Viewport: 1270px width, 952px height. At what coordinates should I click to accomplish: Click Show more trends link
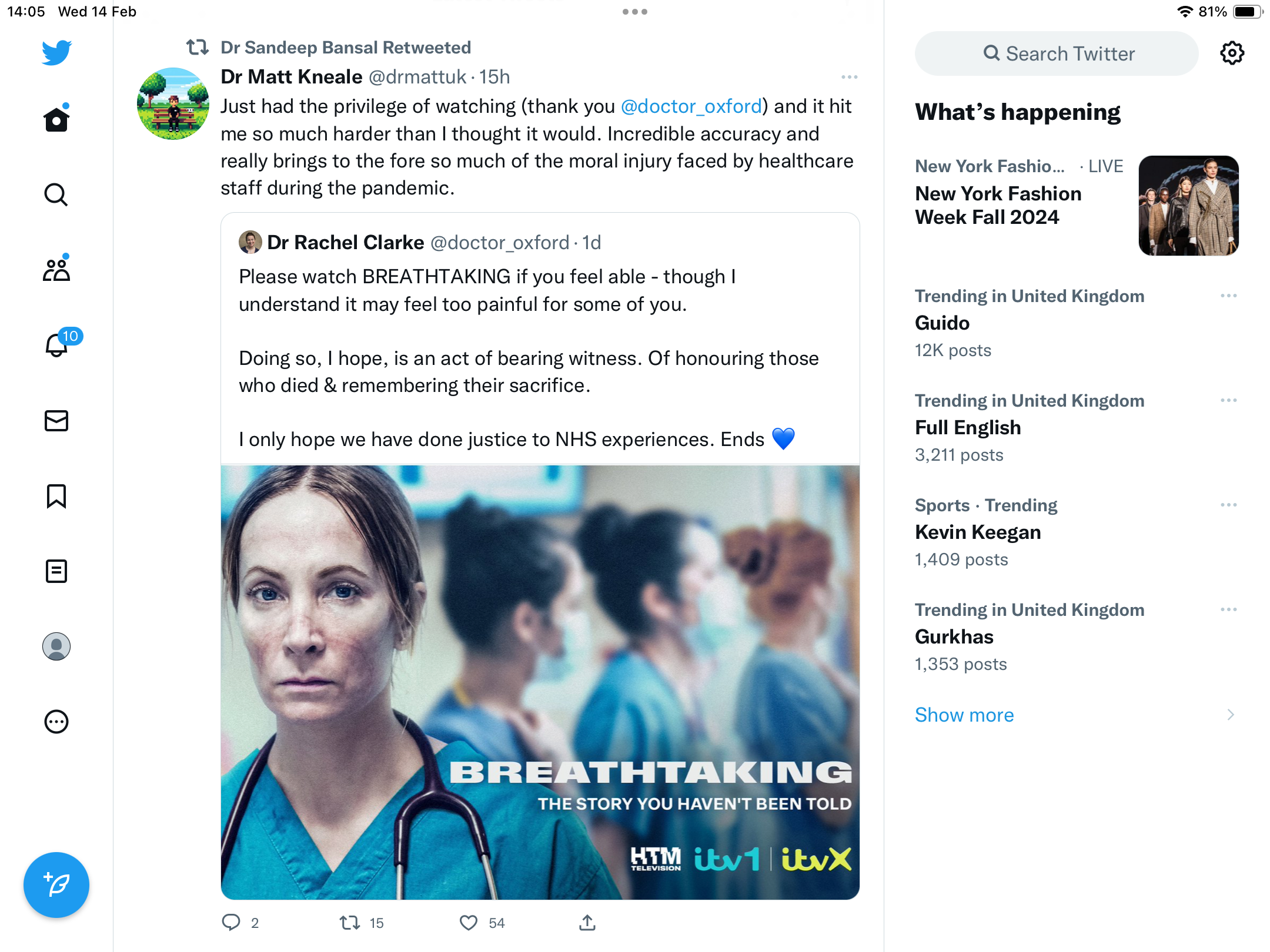tap(964, 715)
